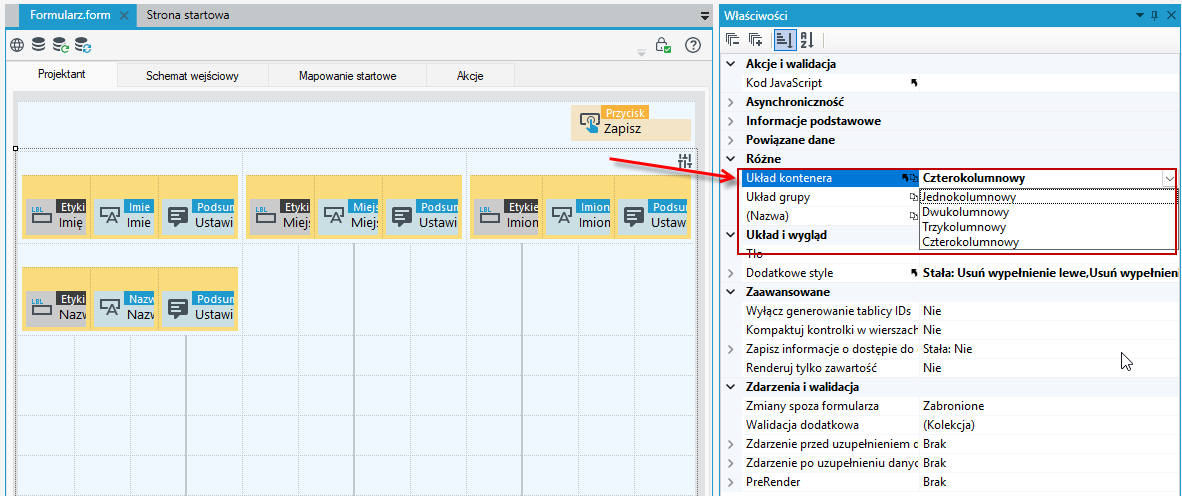The height and width of the screenshot is (496, 1182).
Task: Close the Właściwości panel
Action: point(1170,15)
